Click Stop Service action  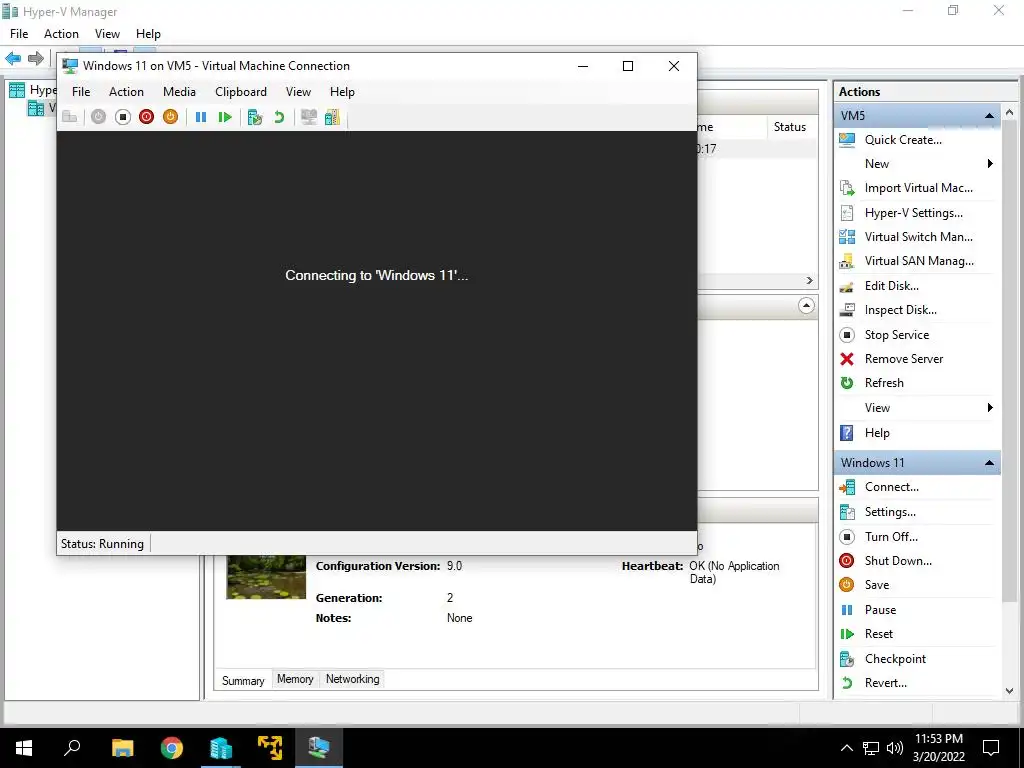[897, 335]
